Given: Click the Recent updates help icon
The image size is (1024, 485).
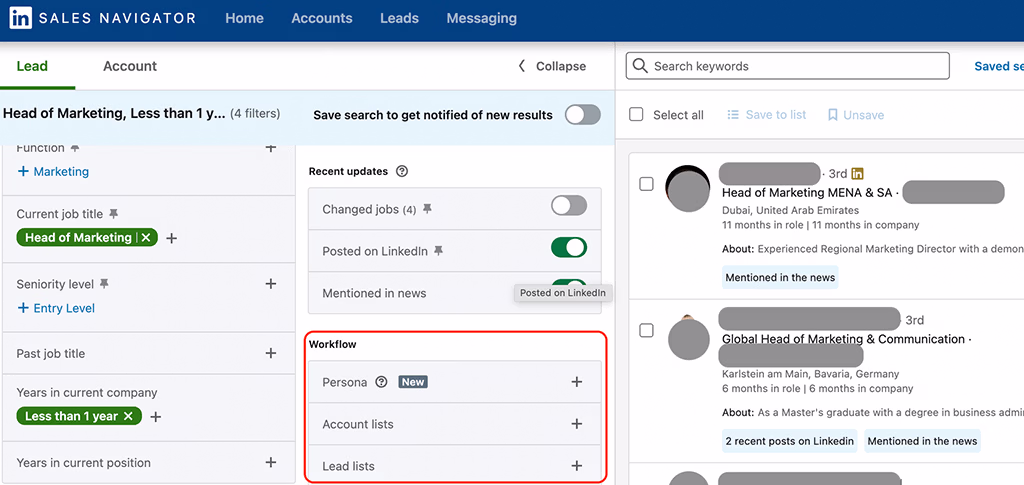Looking at the screenshot, I should click(x=402, y=172).
